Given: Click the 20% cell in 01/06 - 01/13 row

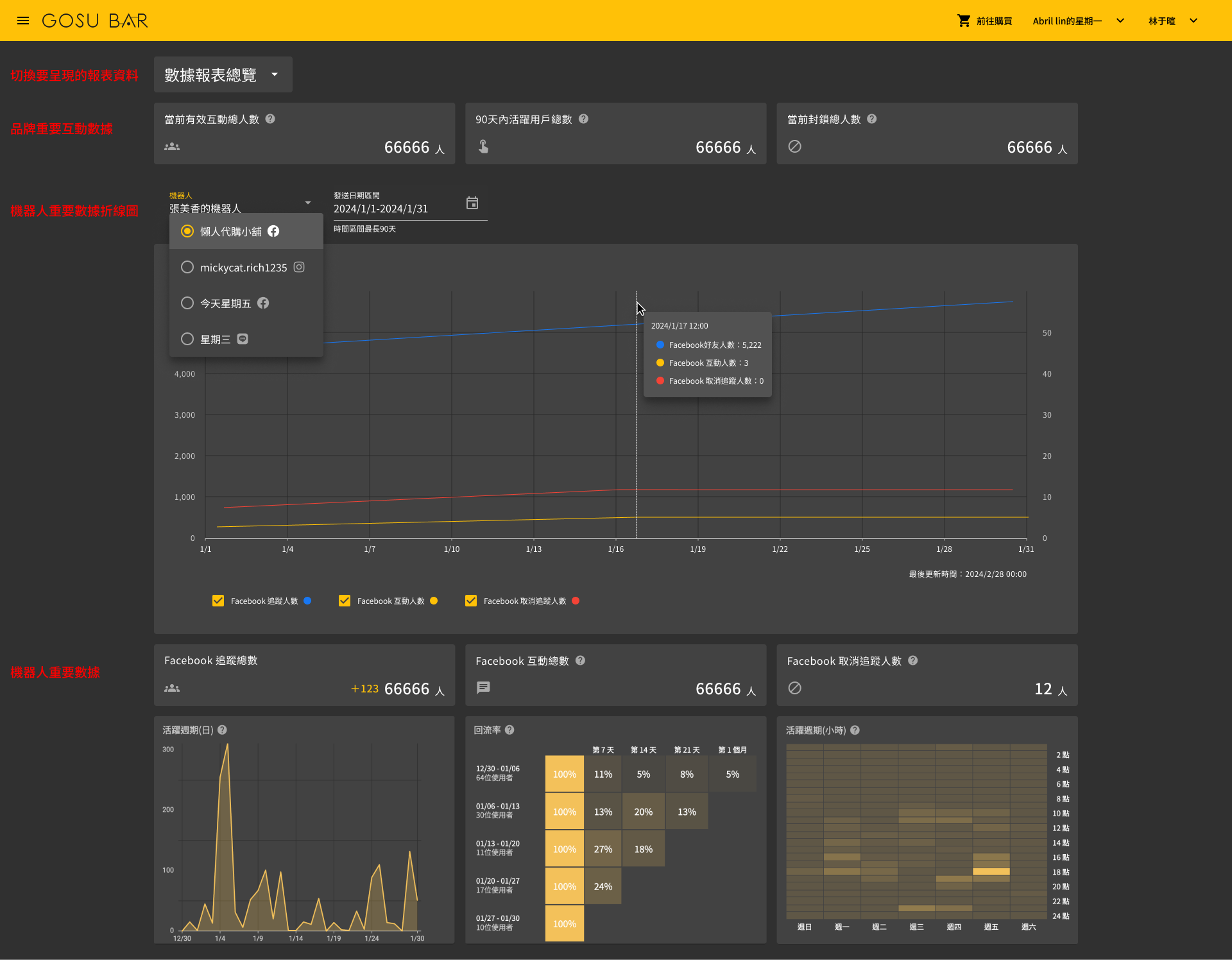Looking at the screenshot, I should click(644, 812).
